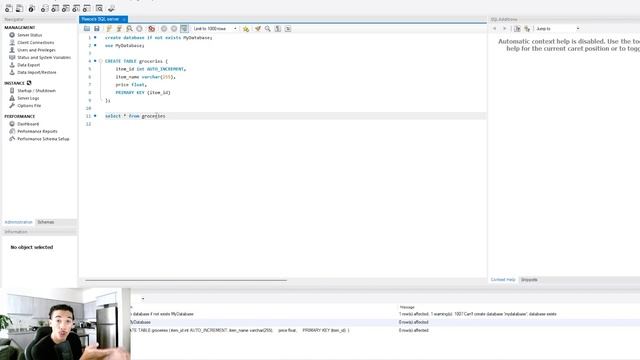Click the icon beside INSTANCE heading
The height and width of the screenshot is (360, 640).
(x=29, y=83)
